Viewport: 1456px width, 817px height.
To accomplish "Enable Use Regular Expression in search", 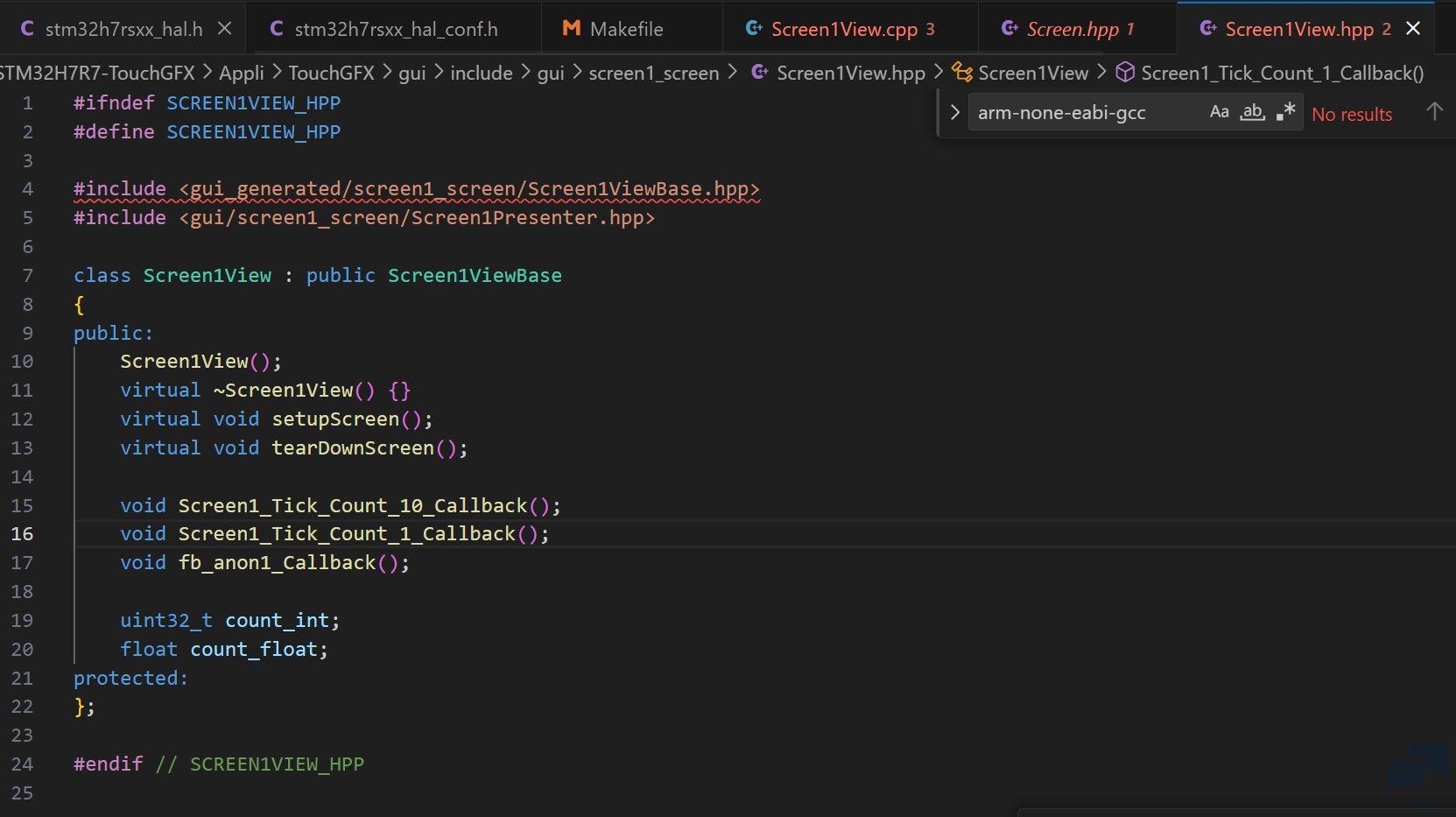I will point(1285,112).
